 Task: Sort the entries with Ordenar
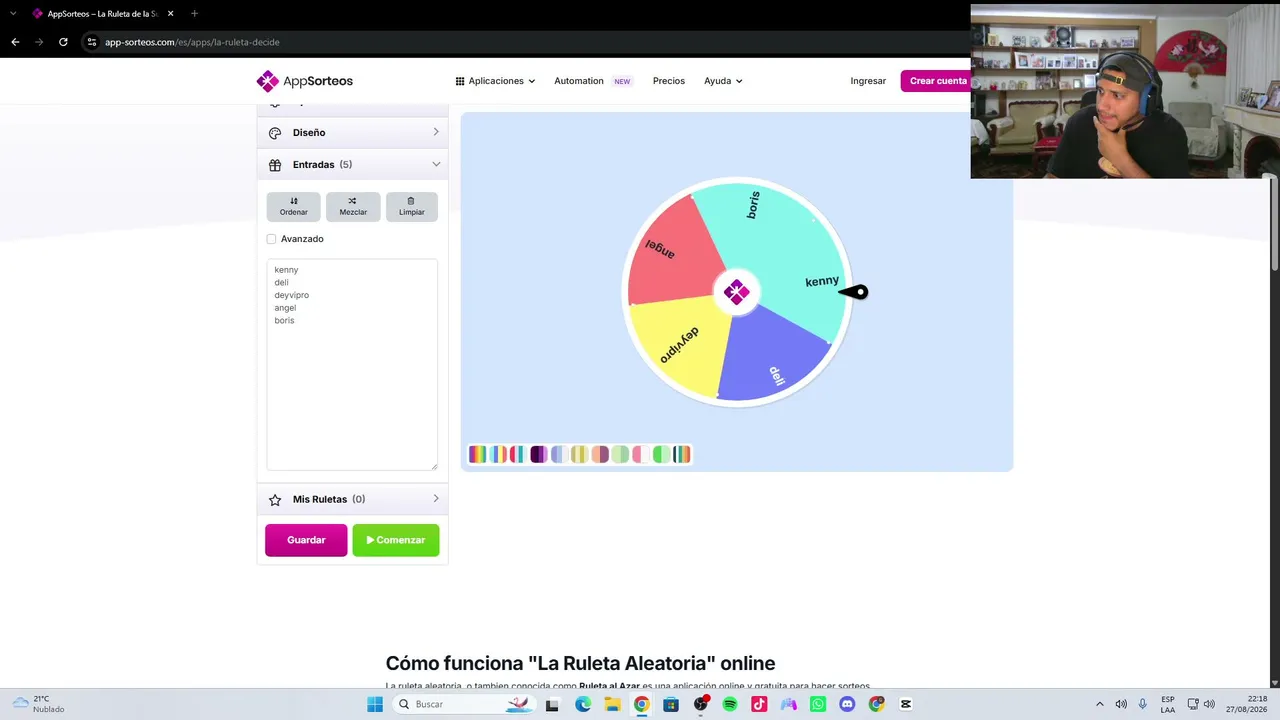(294, 207)
